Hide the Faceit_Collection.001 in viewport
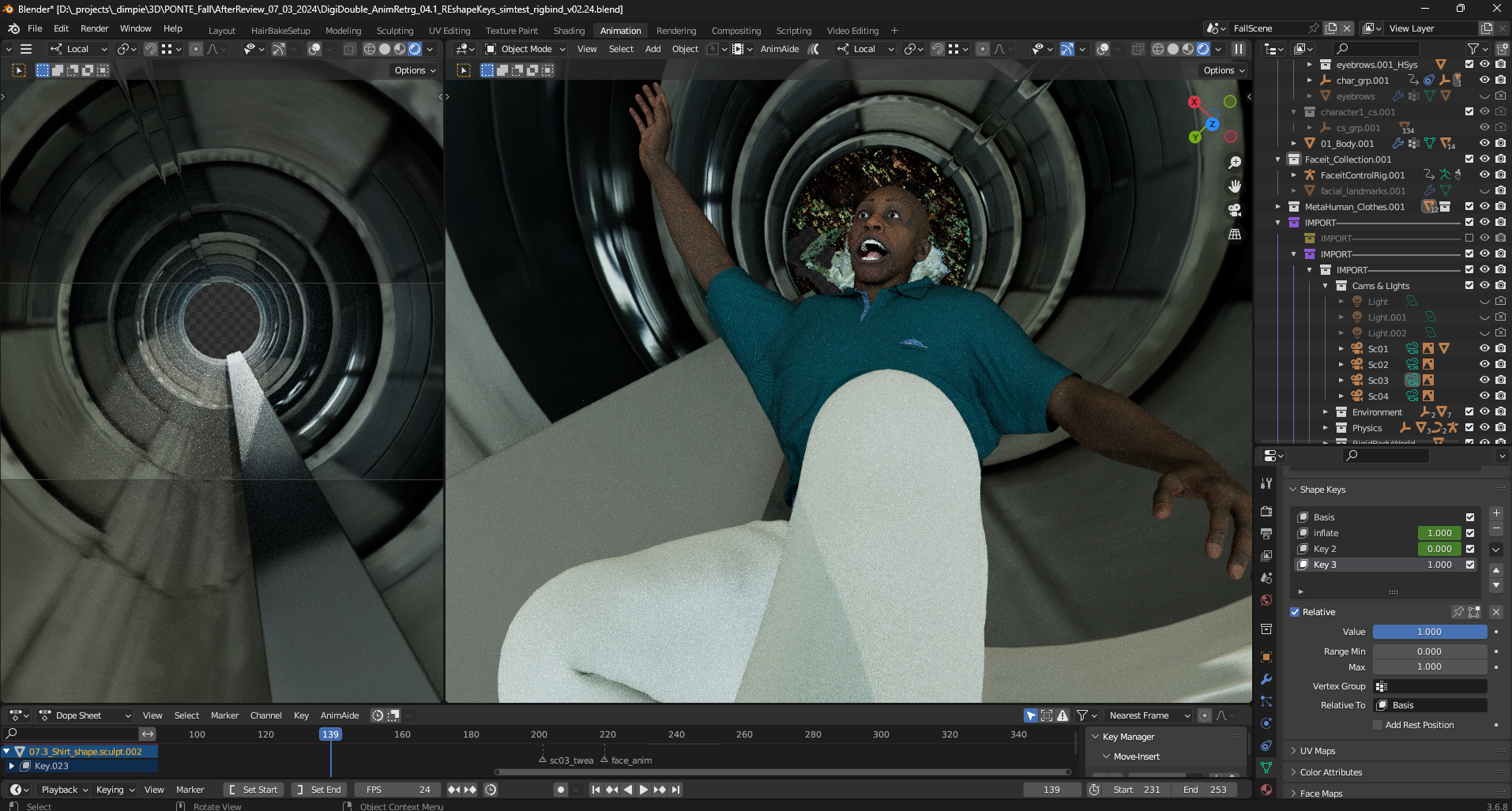 pyautogui.click(x=1484, y=160)
